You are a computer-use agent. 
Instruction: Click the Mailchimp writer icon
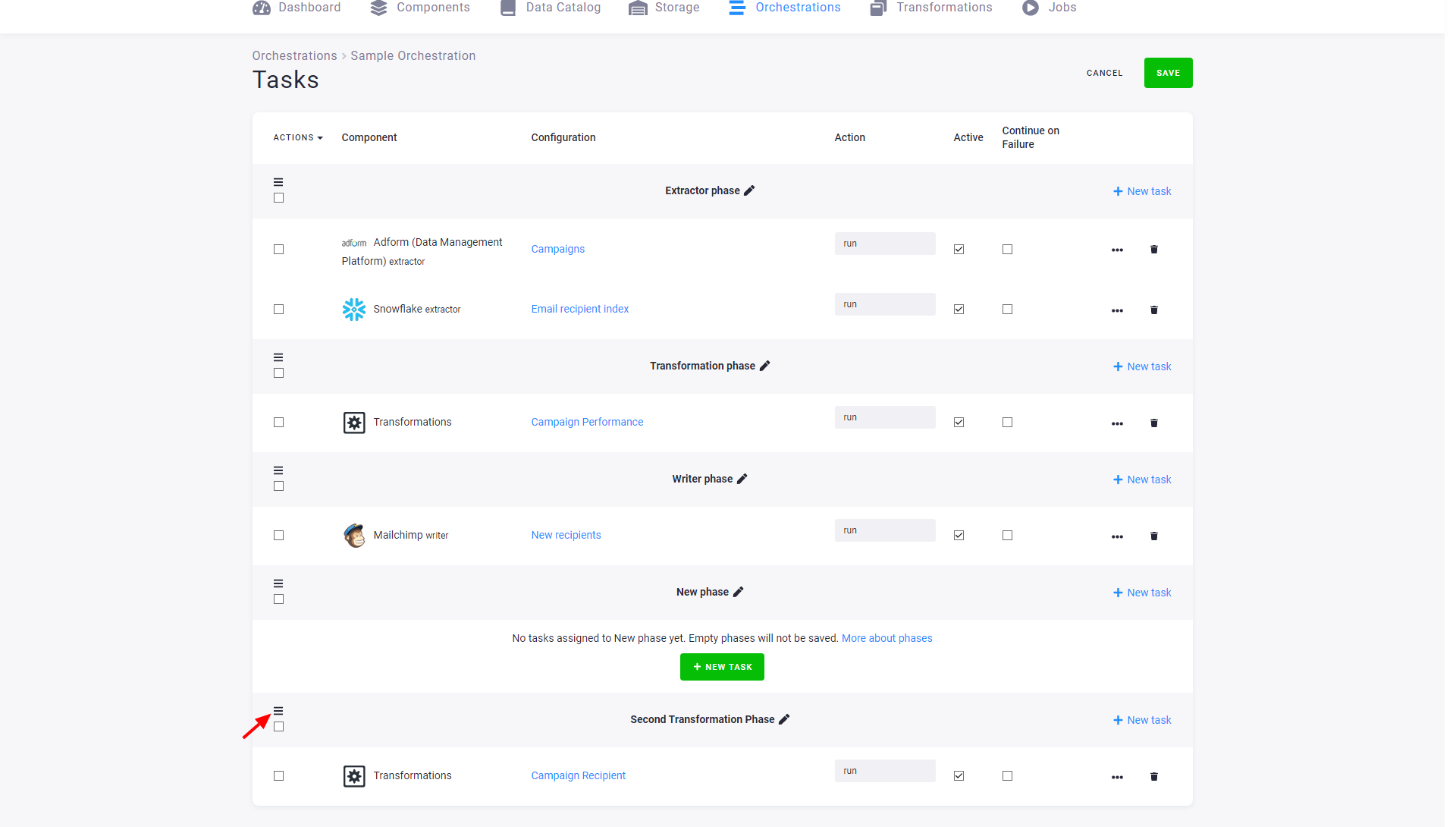click(x=353, y=536)
